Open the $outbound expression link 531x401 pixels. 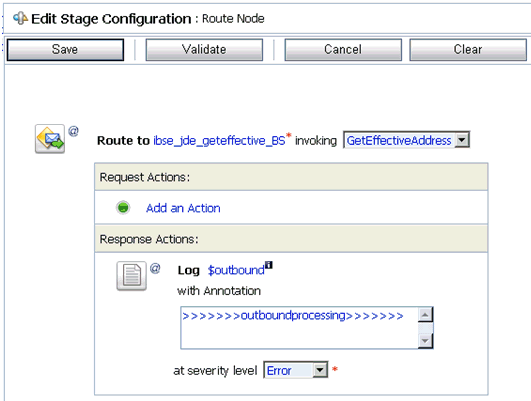[236, 270]
